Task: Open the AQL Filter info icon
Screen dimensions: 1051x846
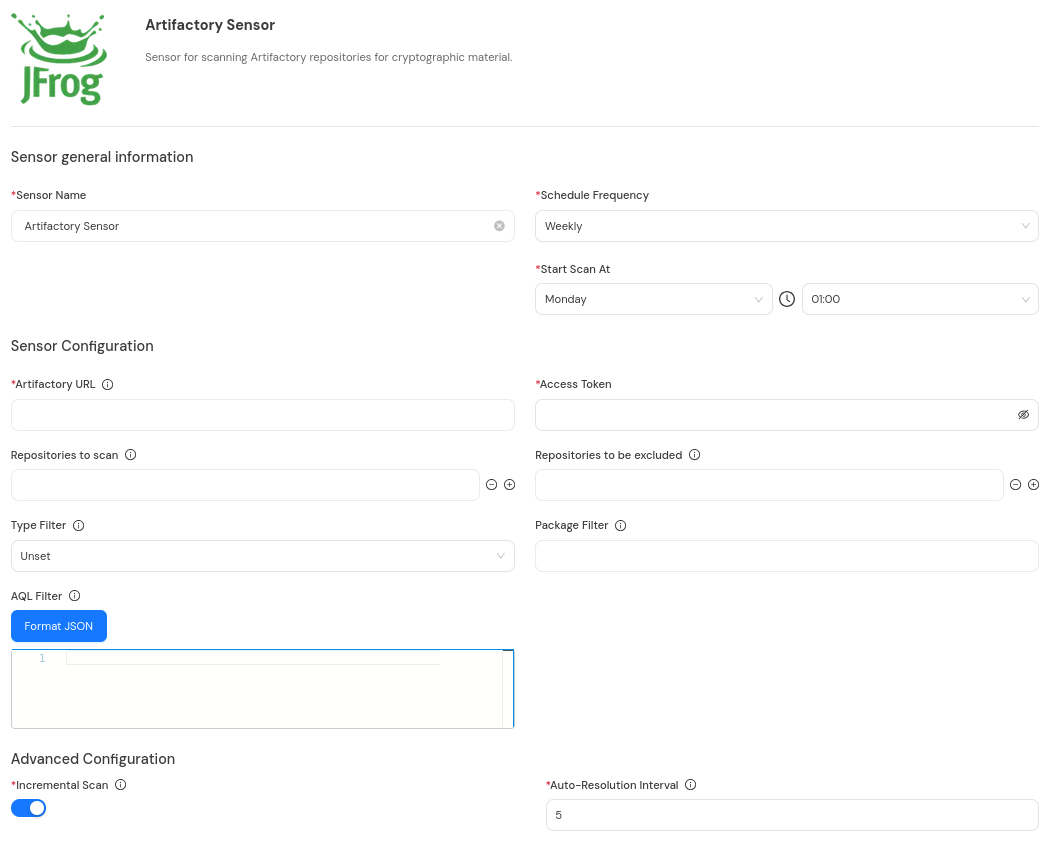Action: (75, 595)
